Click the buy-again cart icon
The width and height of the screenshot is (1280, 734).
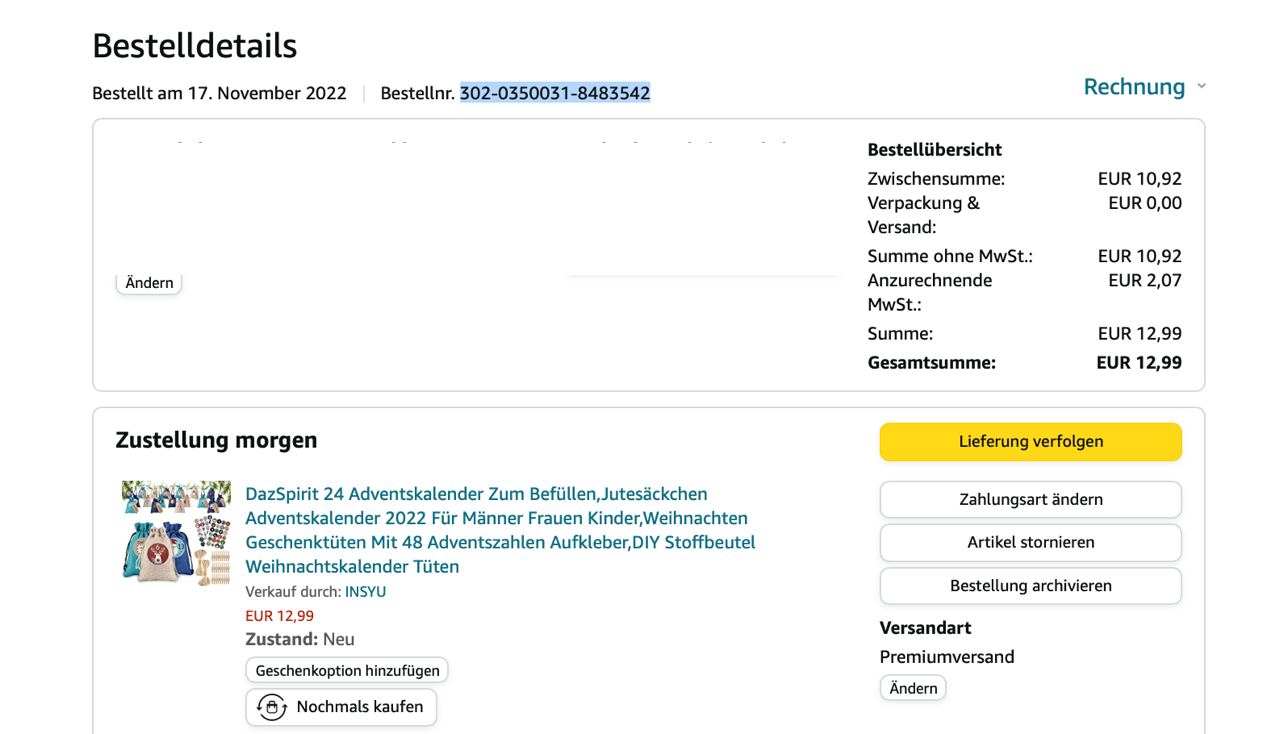click(272, 707)
